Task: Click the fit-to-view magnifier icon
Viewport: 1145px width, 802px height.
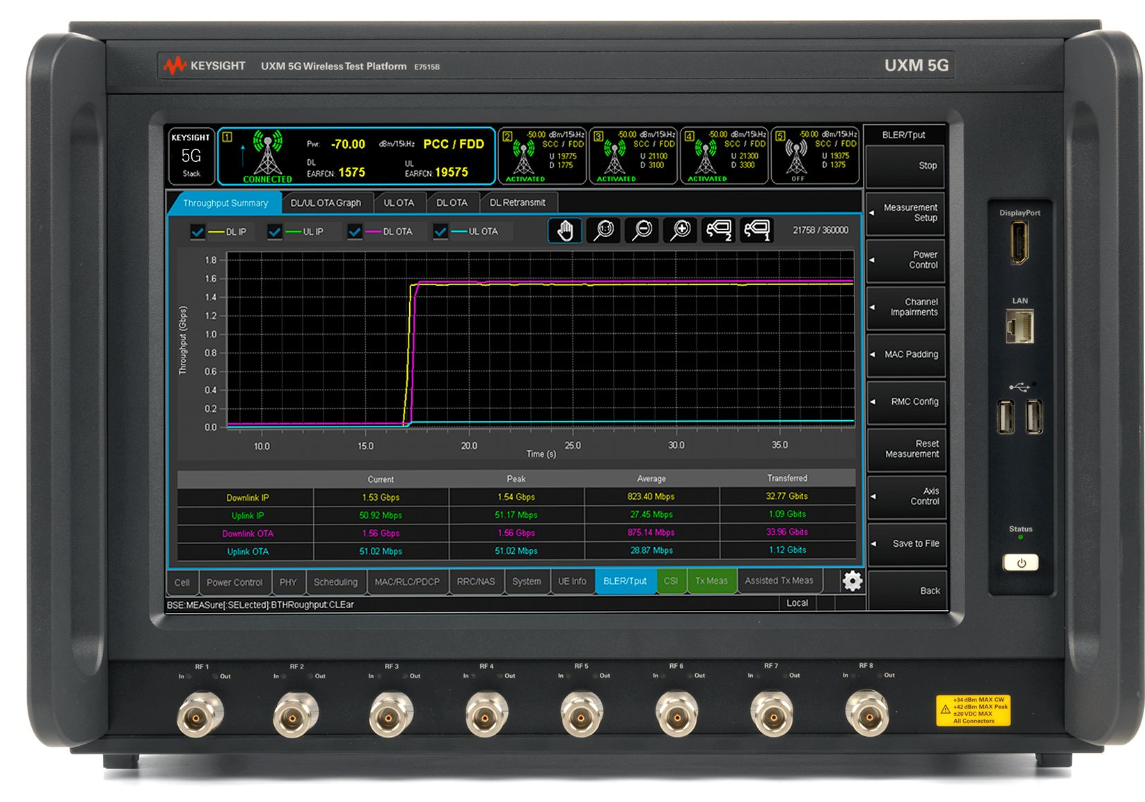Action: (x=602, y=230)
